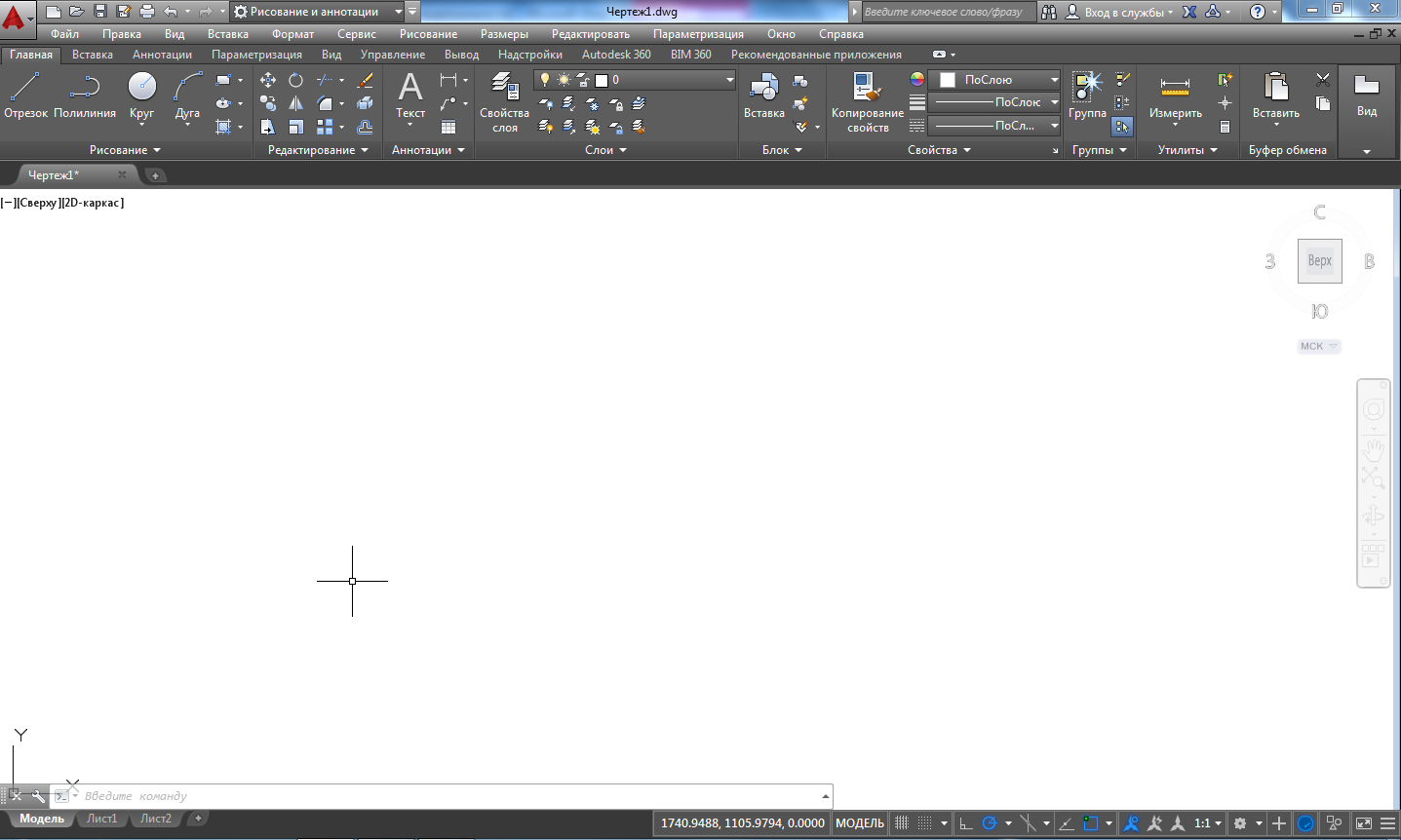Toggle ortho mode in status bar

point(966,823)
